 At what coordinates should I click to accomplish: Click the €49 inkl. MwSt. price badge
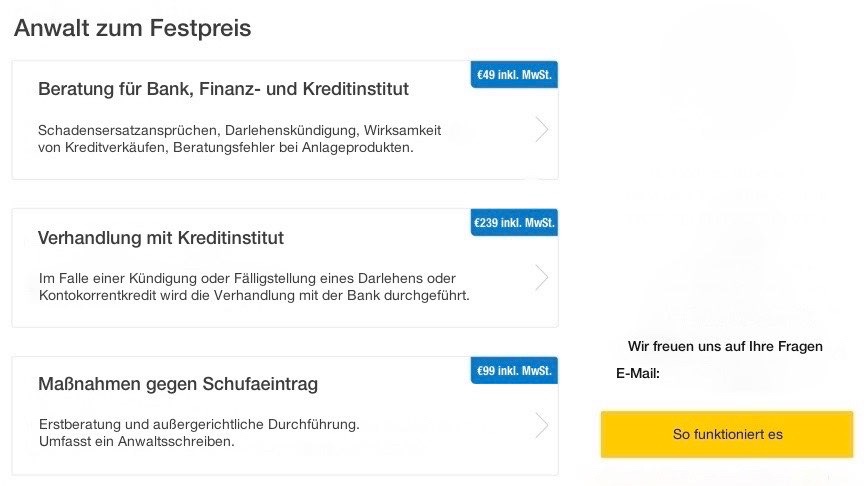pos(514,75)
